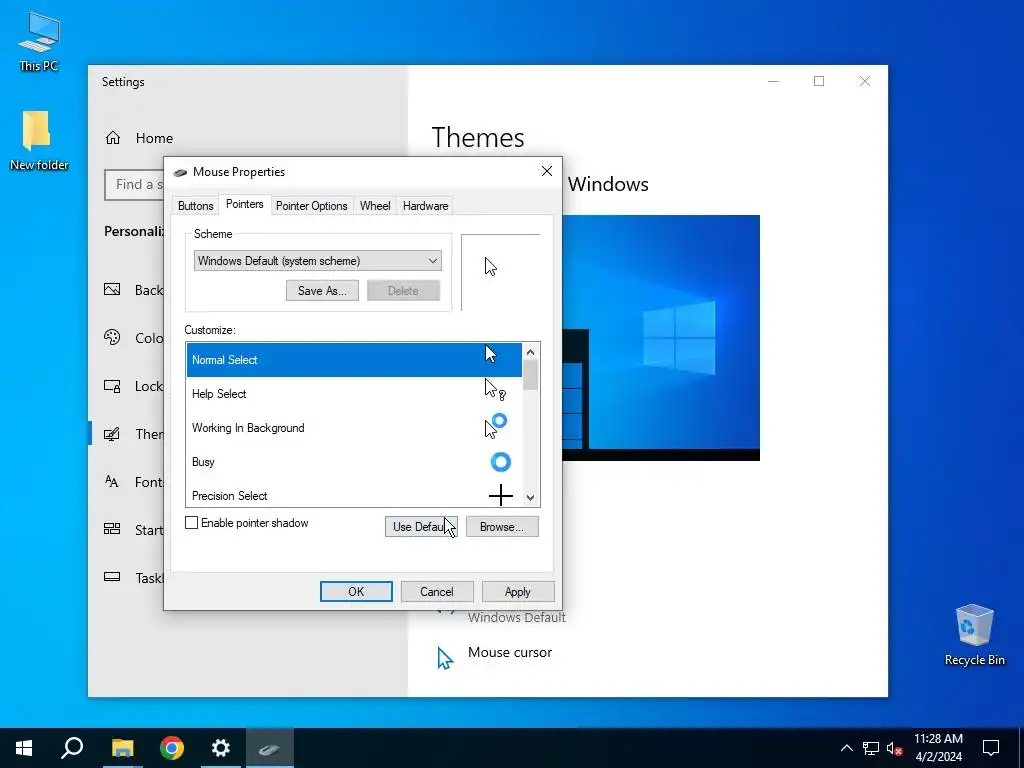
Task: Click the Working In Background cursor icon
Action: click(x=496, y=425)
